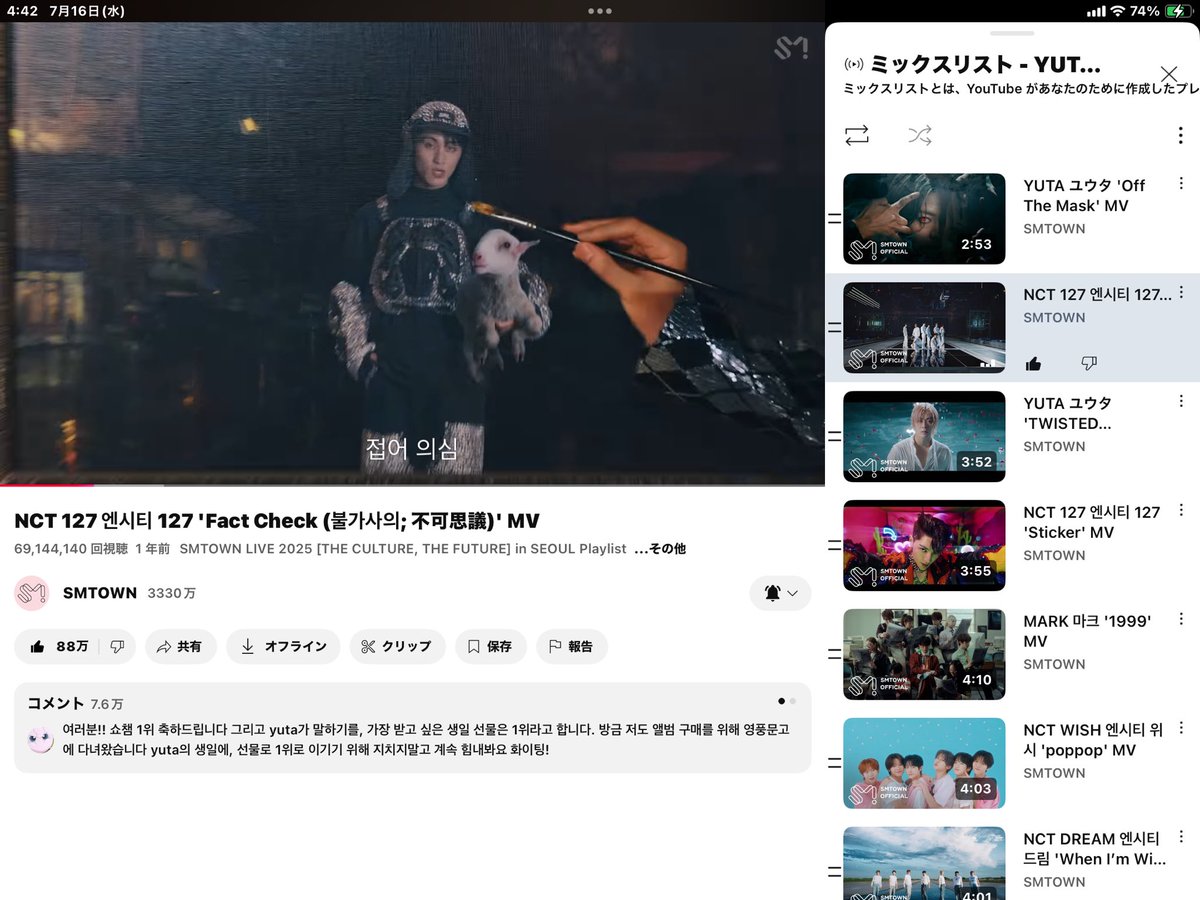Screen dimensions: 1200x900
Task: Open options for MARK '1999' row
Action: coord(1181,619)
